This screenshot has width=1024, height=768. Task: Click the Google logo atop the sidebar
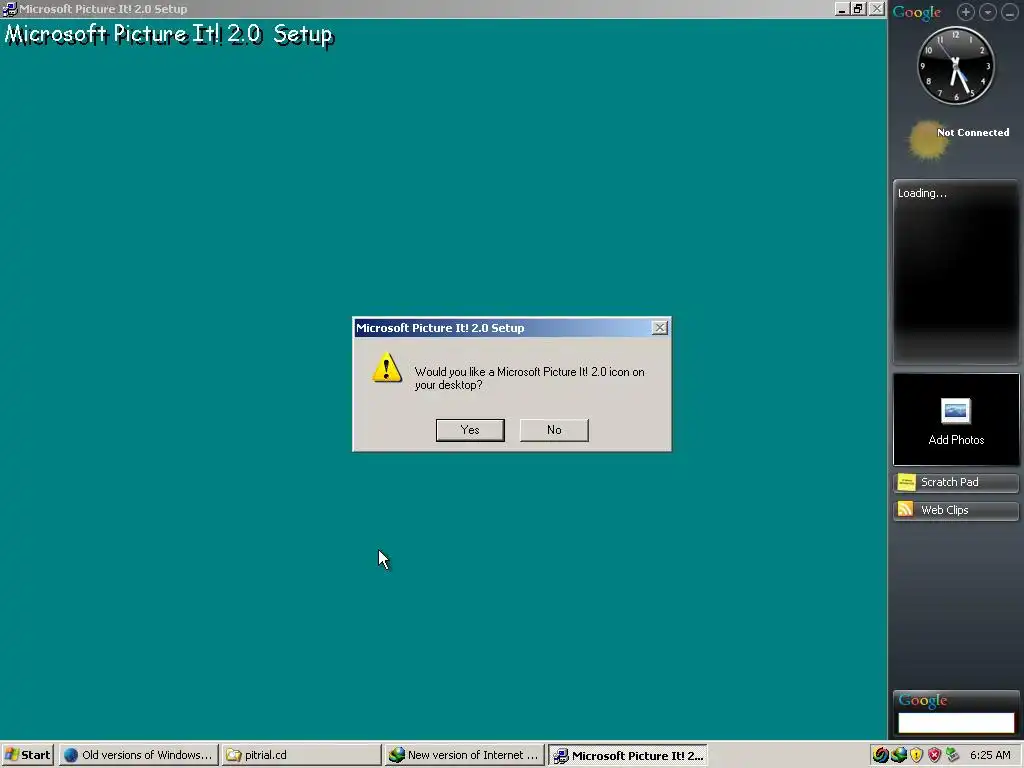[917, 12]
